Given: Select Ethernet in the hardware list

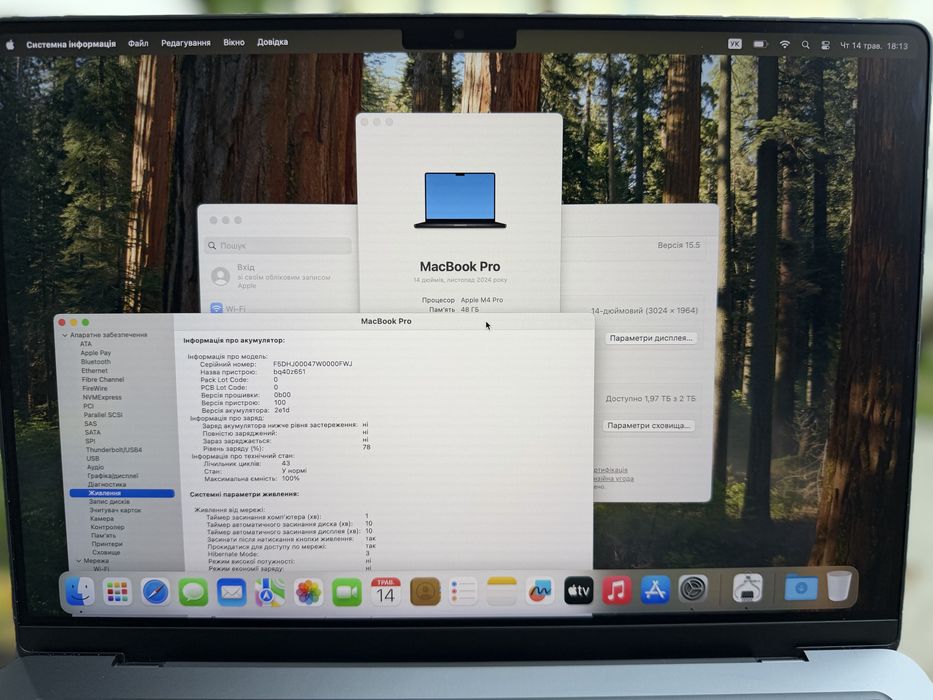Looking at the screenshot, I should click(95, 370).
